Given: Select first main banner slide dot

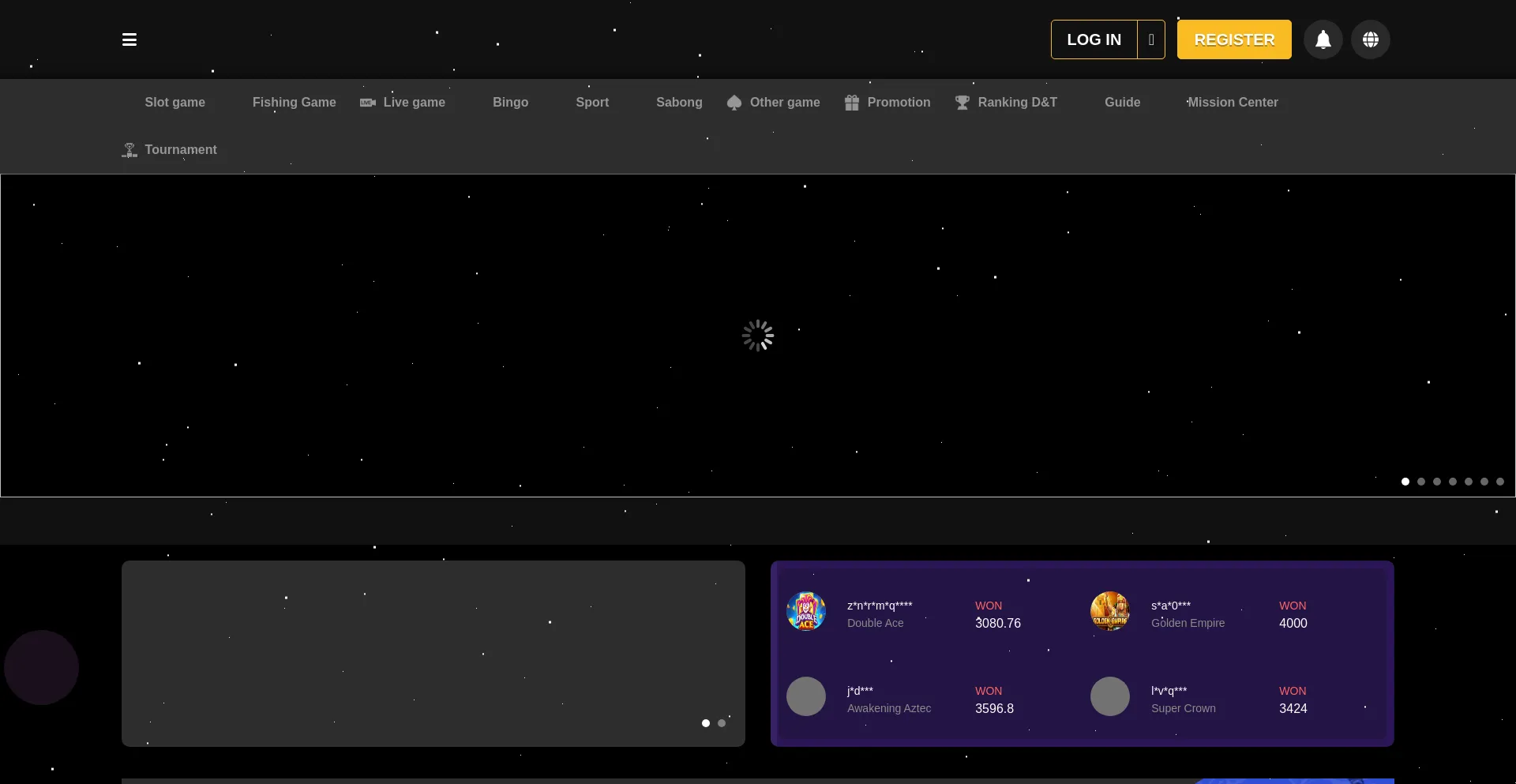Looking at the screenshot, I should 1405,482.
